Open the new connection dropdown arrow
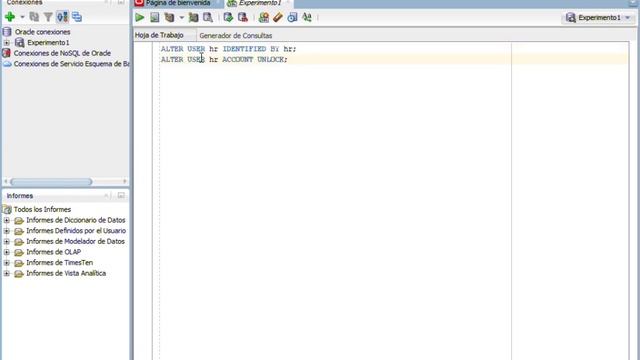 click(x=22, y=17)
